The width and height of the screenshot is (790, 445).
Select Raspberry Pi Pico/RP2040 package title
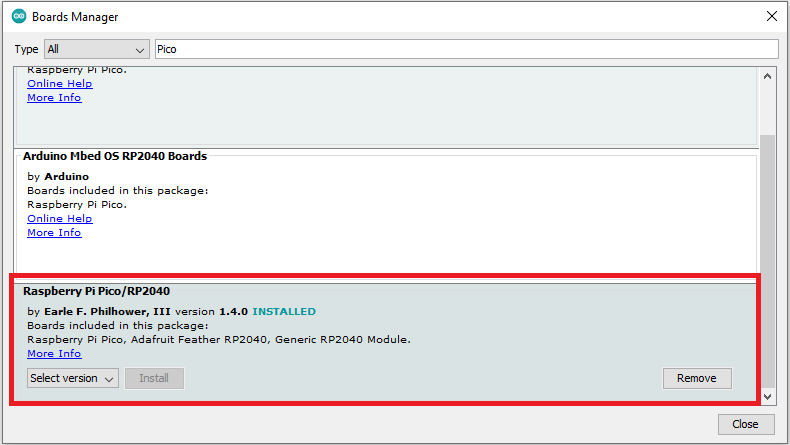coord(96,291)
